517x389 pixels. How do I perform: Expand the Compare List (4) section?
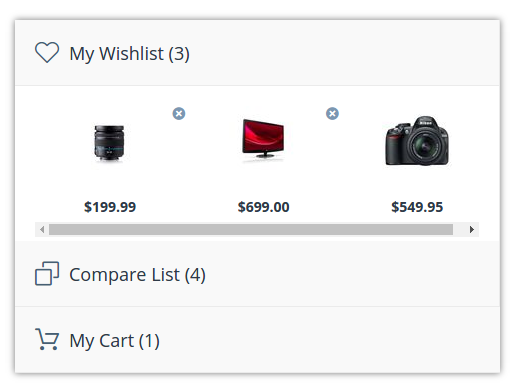tap(257, 274)
